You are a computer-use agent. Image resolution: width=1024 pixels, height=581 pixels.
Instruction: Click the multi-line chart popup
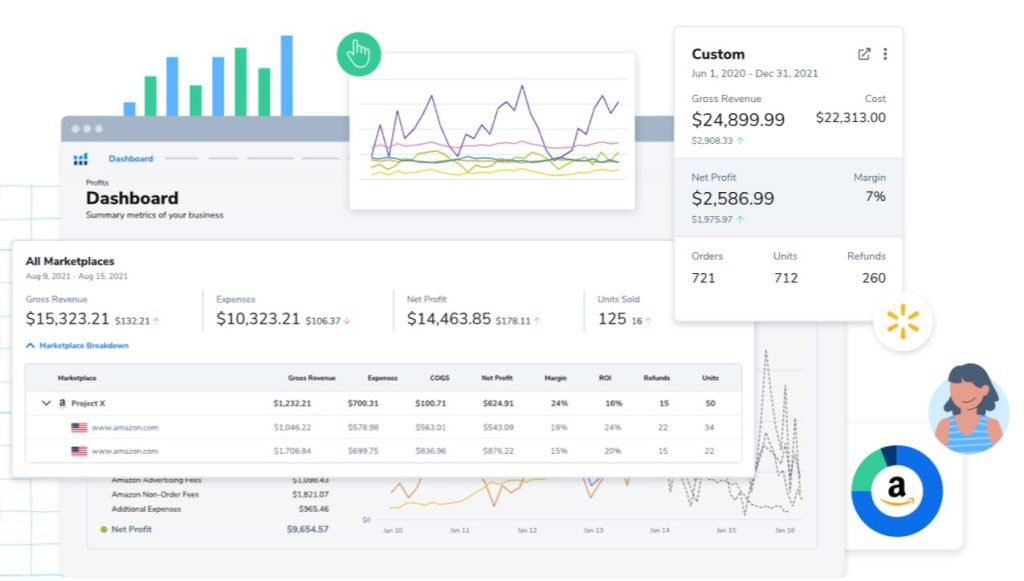pyautogui.click(x=492, y=131)
